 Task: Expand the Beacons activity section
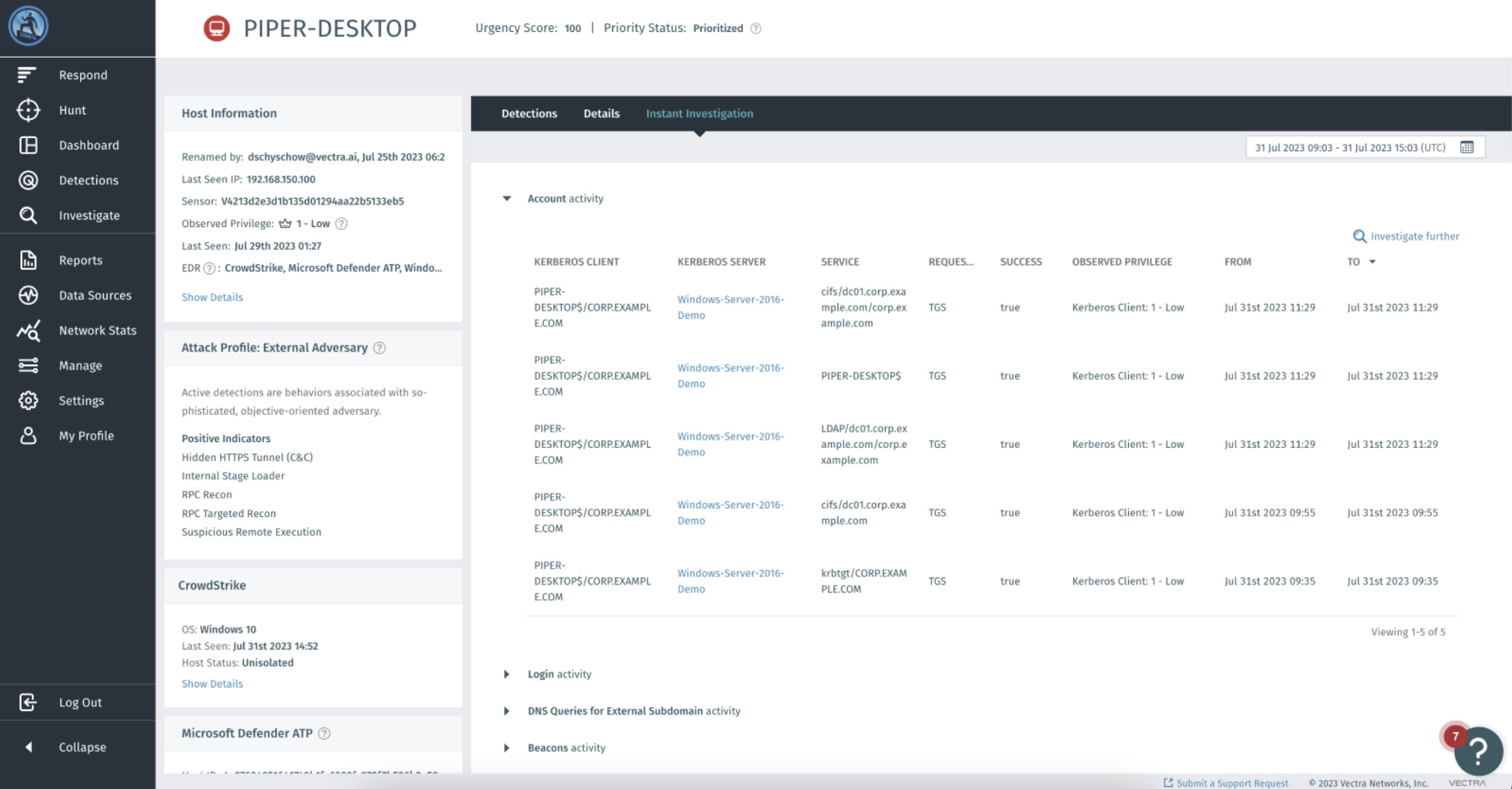click(507, 747)
